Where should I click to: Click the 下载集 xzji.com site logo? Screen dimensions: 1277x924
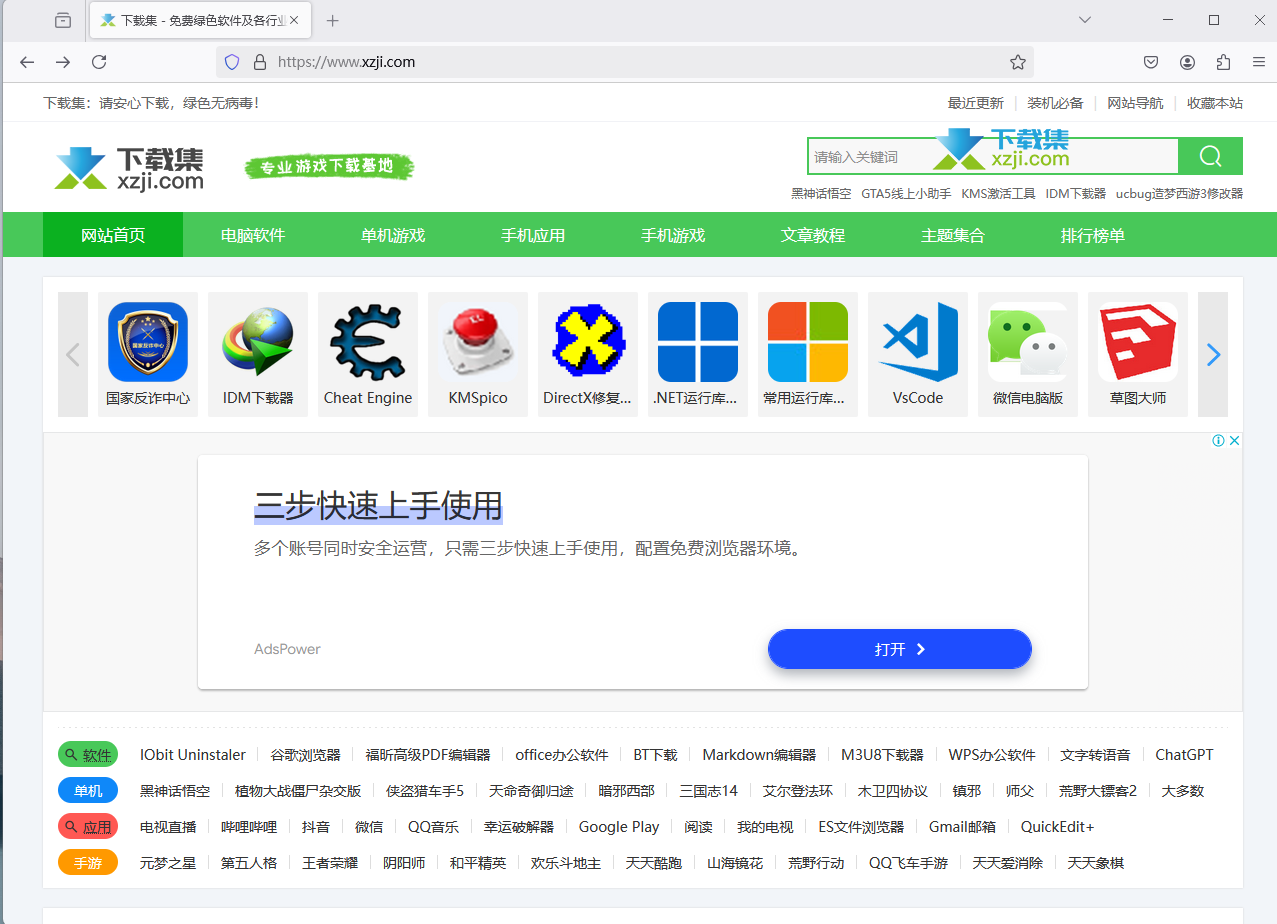[129, 168]
